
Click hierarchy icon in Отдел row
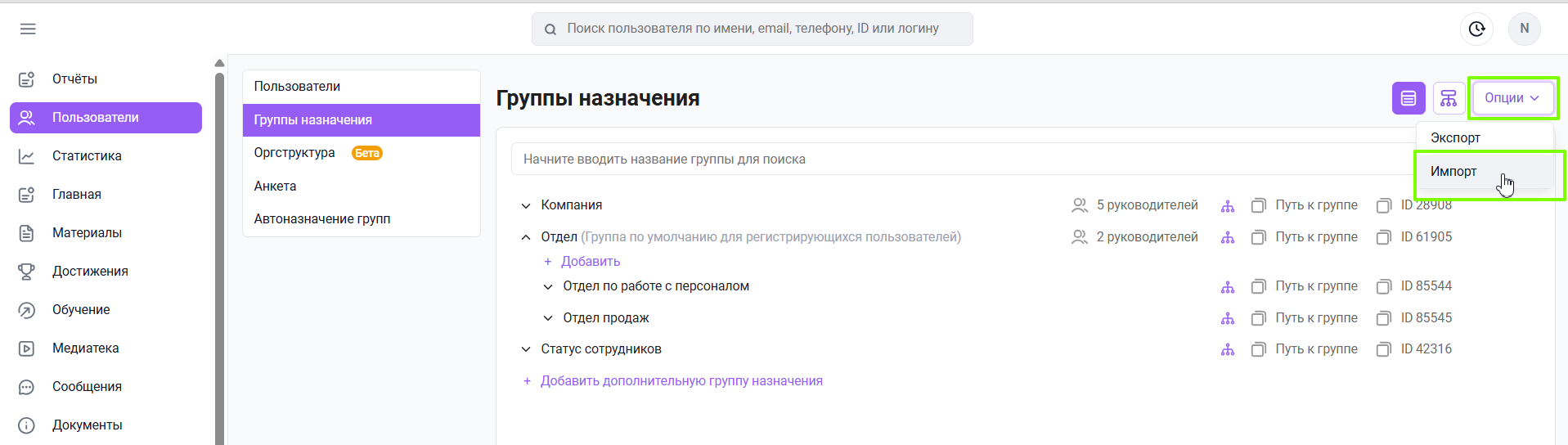[x=1228, y=238]
